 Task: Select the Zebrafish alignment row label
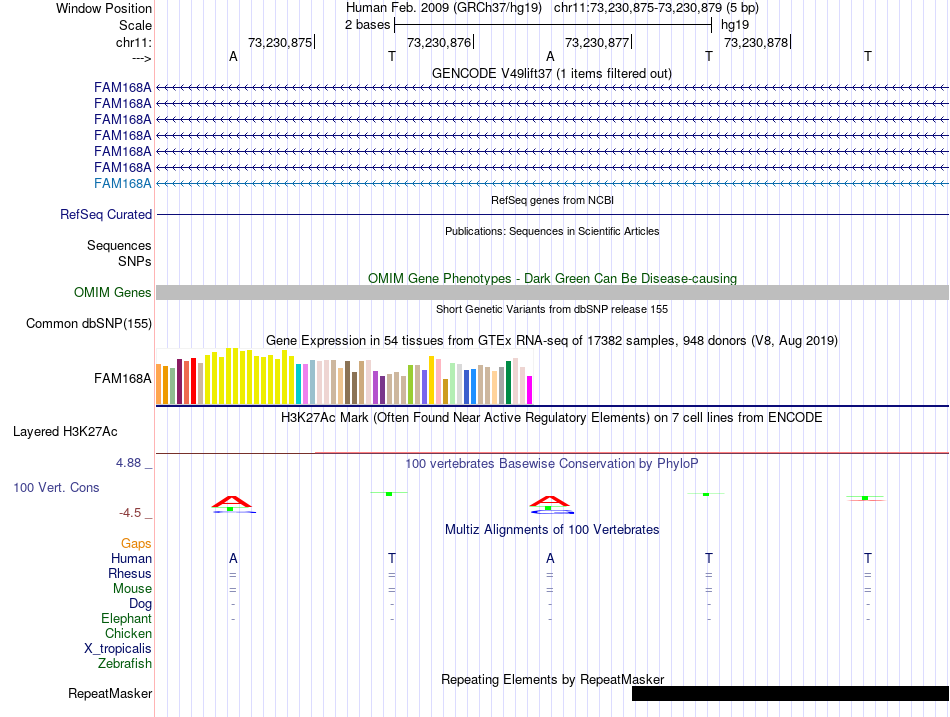click(x=125, y=664)
